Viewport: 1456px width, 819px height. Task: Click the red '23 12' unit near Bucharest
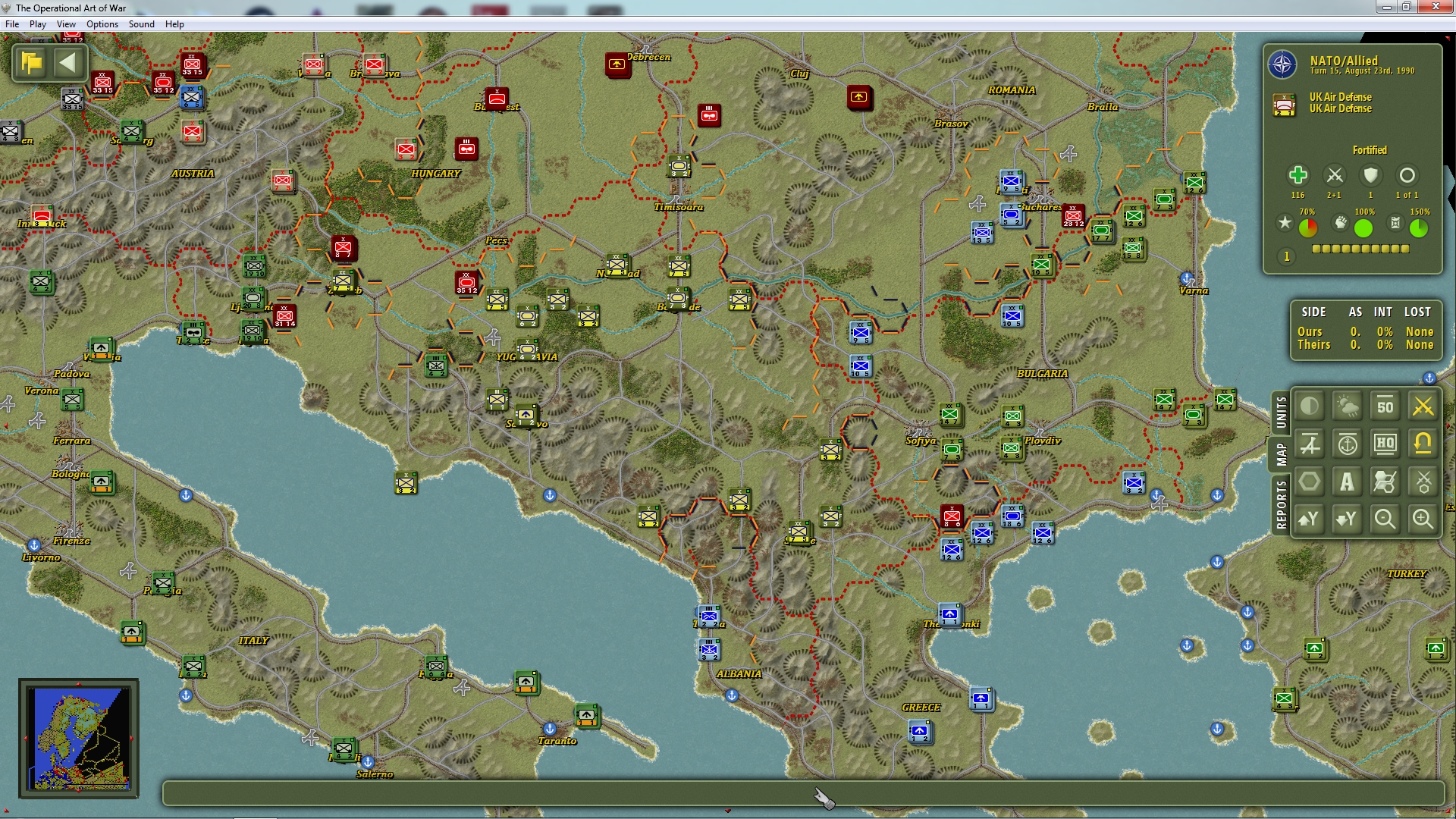pyautogui.click(x=1073, y=216)
